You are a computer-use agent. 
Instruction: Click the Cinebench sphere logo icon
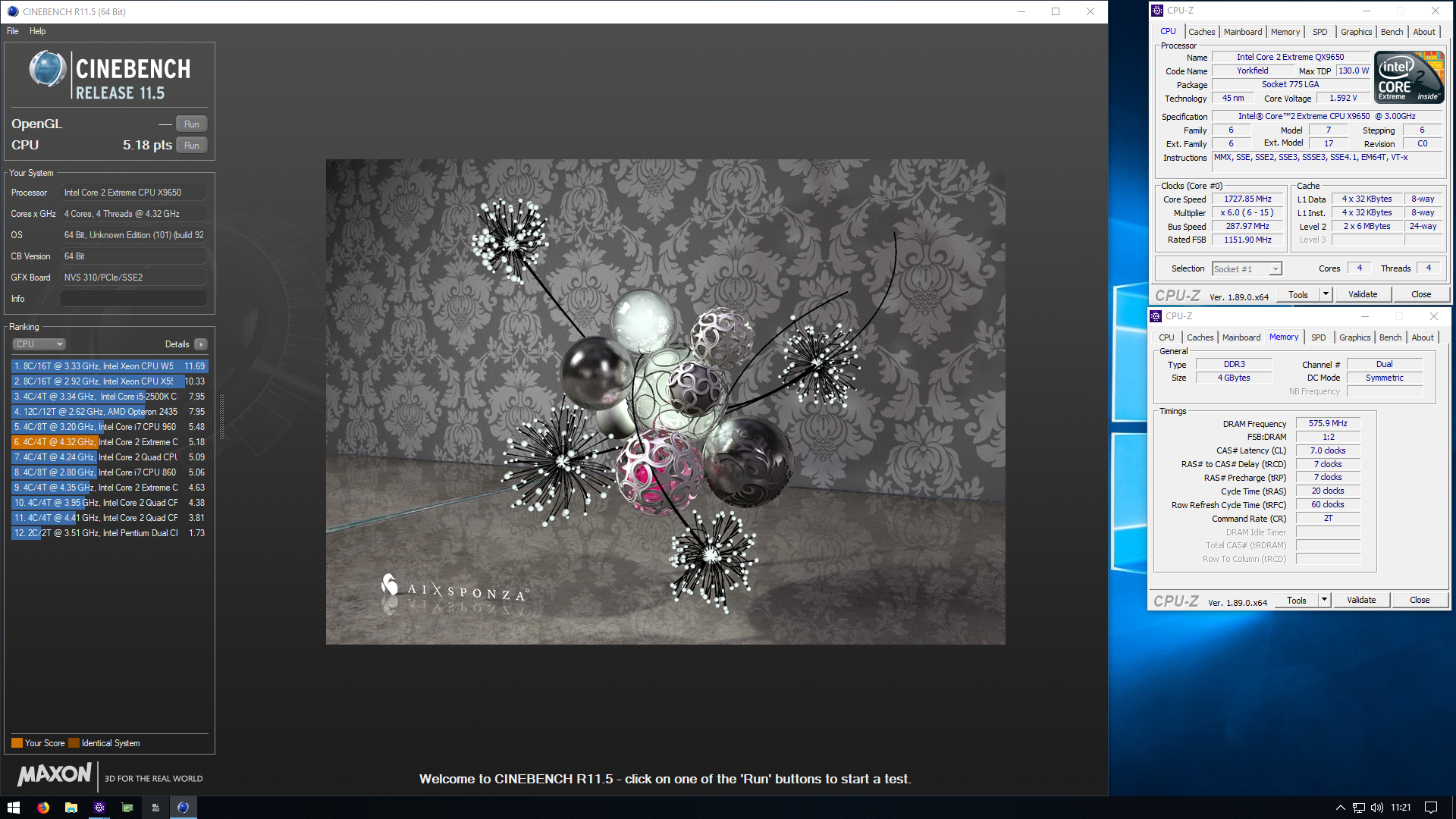pyautogui.click(x=47, y=69)
